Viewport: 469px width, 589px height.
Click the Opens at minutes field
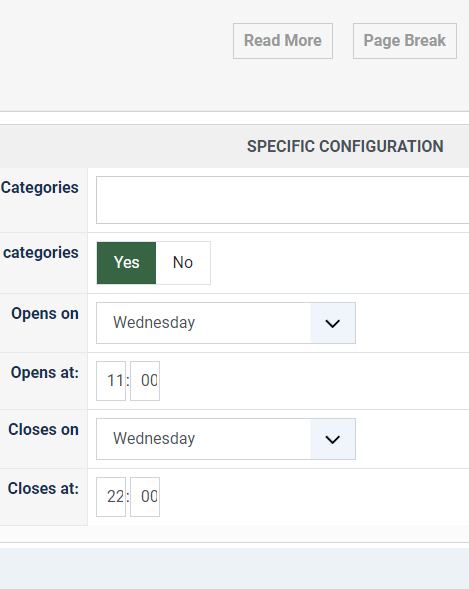click(x=145, y=381)
